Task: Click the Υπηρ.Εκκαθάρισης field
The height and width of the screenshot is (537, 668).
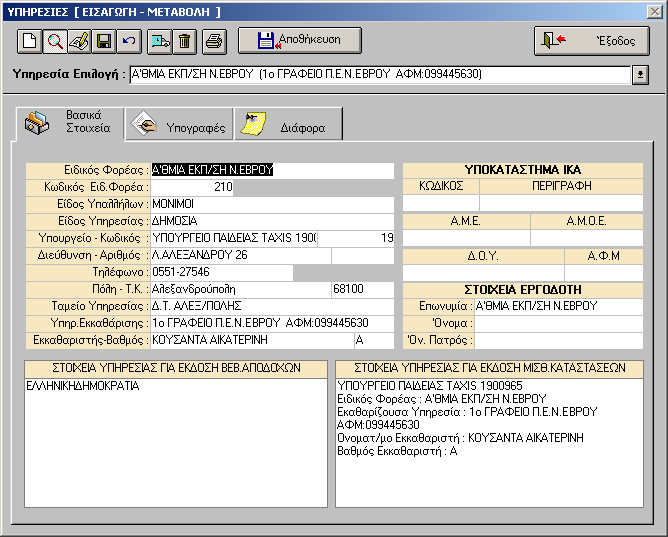Action: (x=272, y=324)
